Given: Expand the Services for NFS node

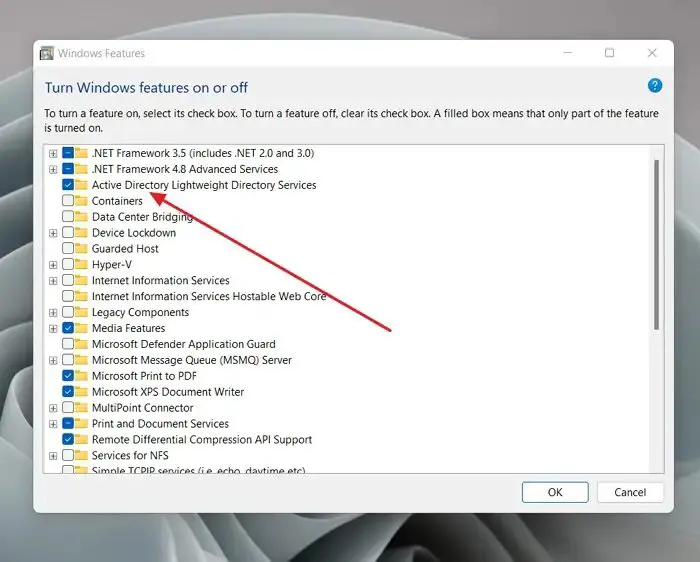Looking at the screenshot, I should 53,456.
